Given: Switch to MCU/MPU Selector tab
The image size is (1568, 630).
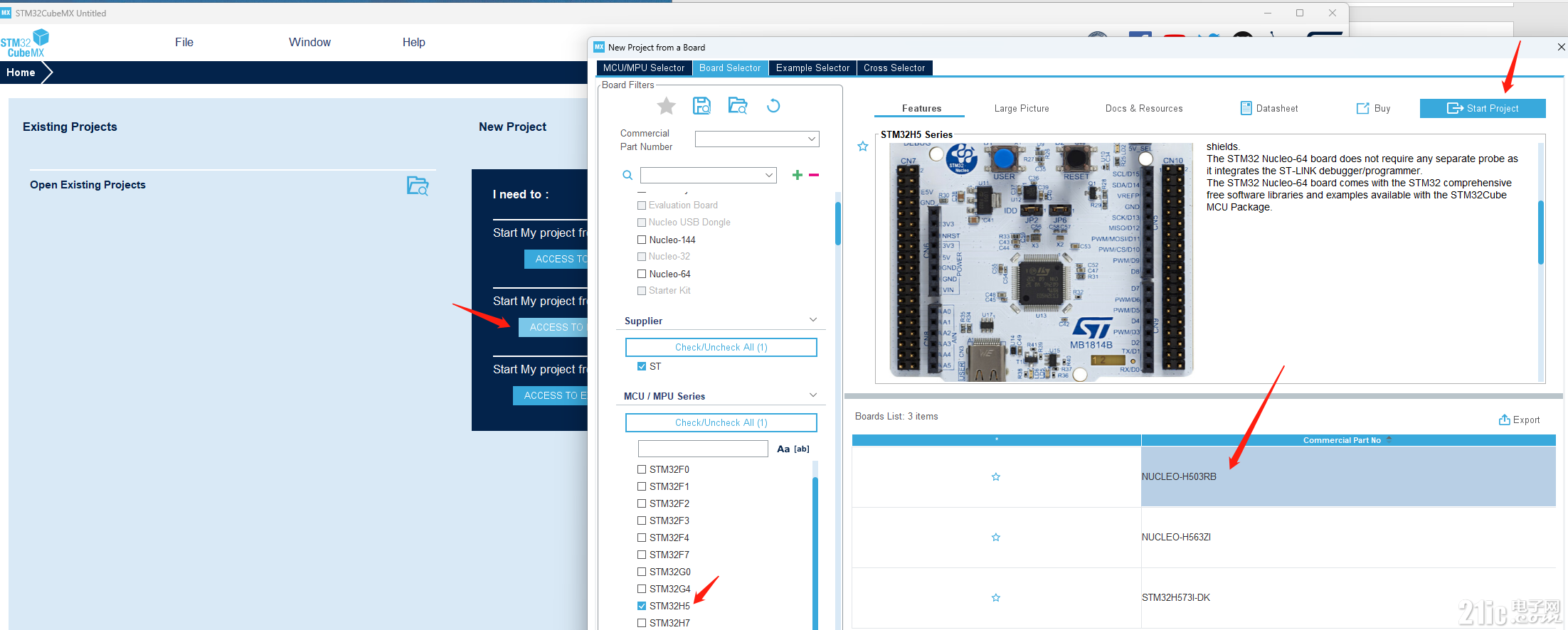Looking at the screenshot, I should coord(644,68).
